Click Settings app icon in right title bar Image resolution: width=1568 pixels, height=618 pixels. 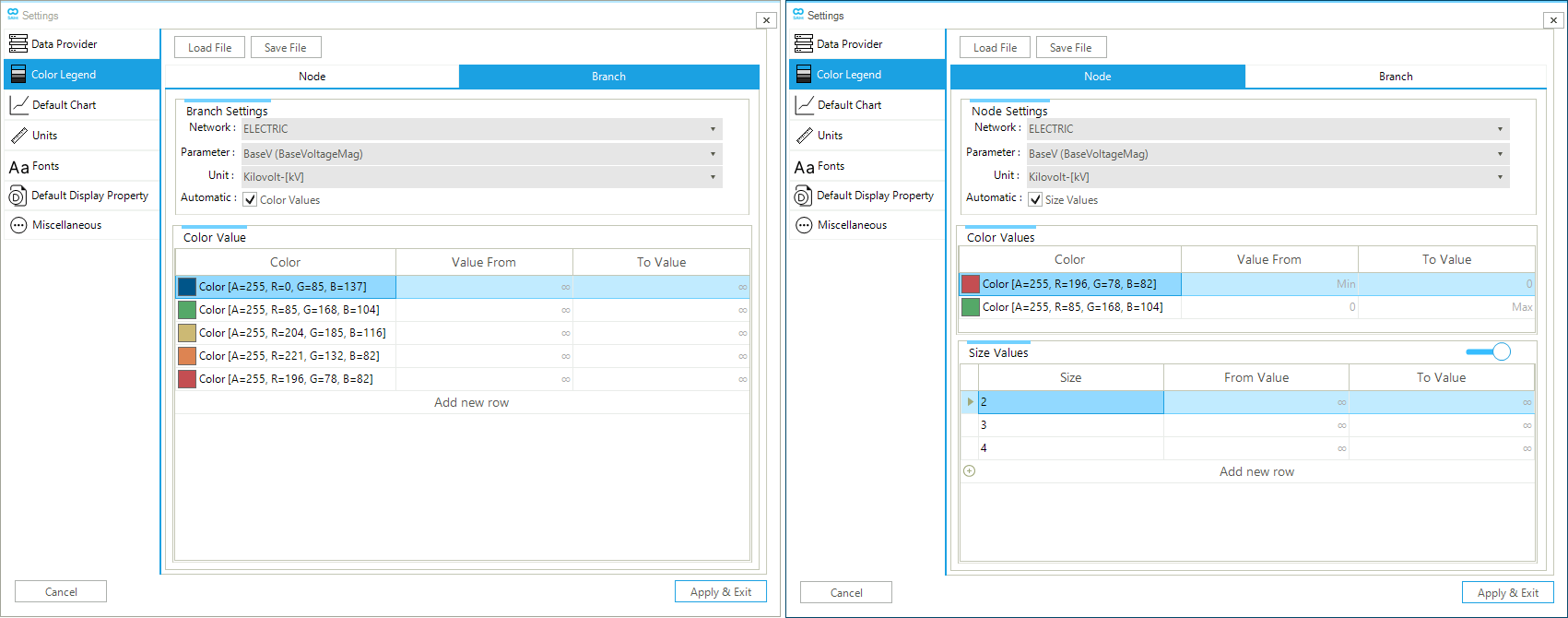(798, 15)
